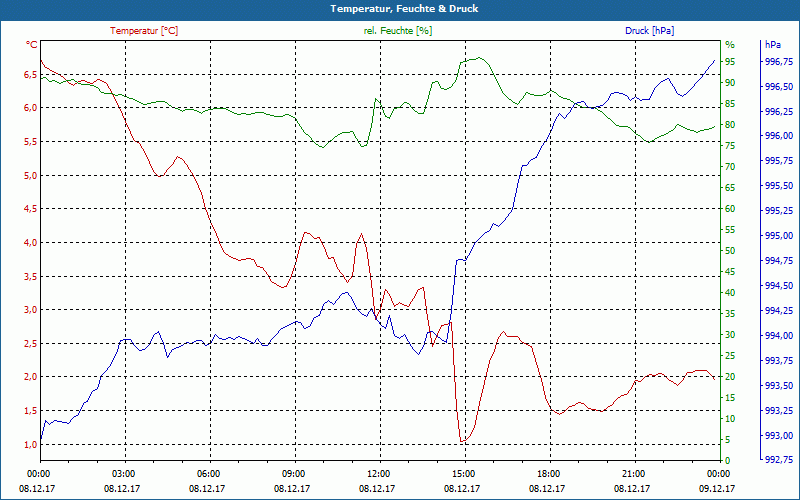The width and height of the screenshot is (800, 500).
Task: Click humidity axis value '60'
Action: click(730, 209)
